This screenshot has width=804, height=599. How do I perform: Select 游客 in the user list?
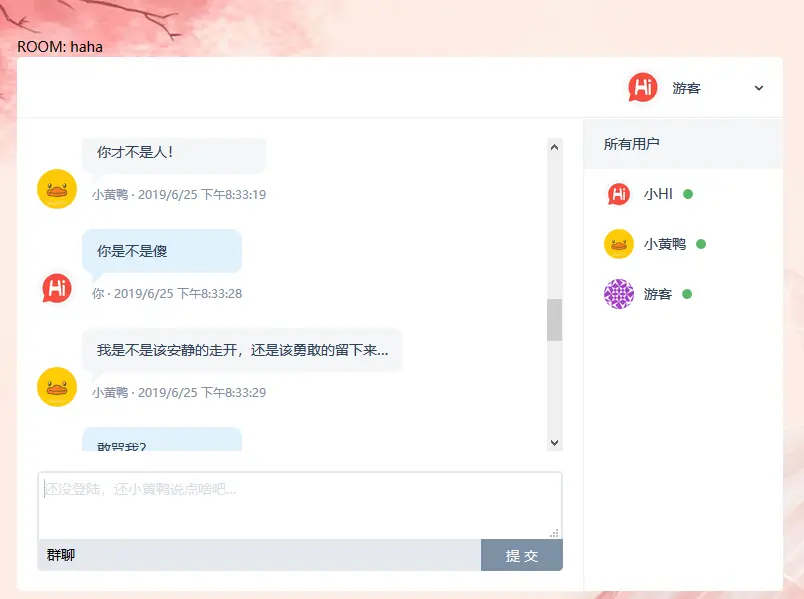[x=658, y=294]
